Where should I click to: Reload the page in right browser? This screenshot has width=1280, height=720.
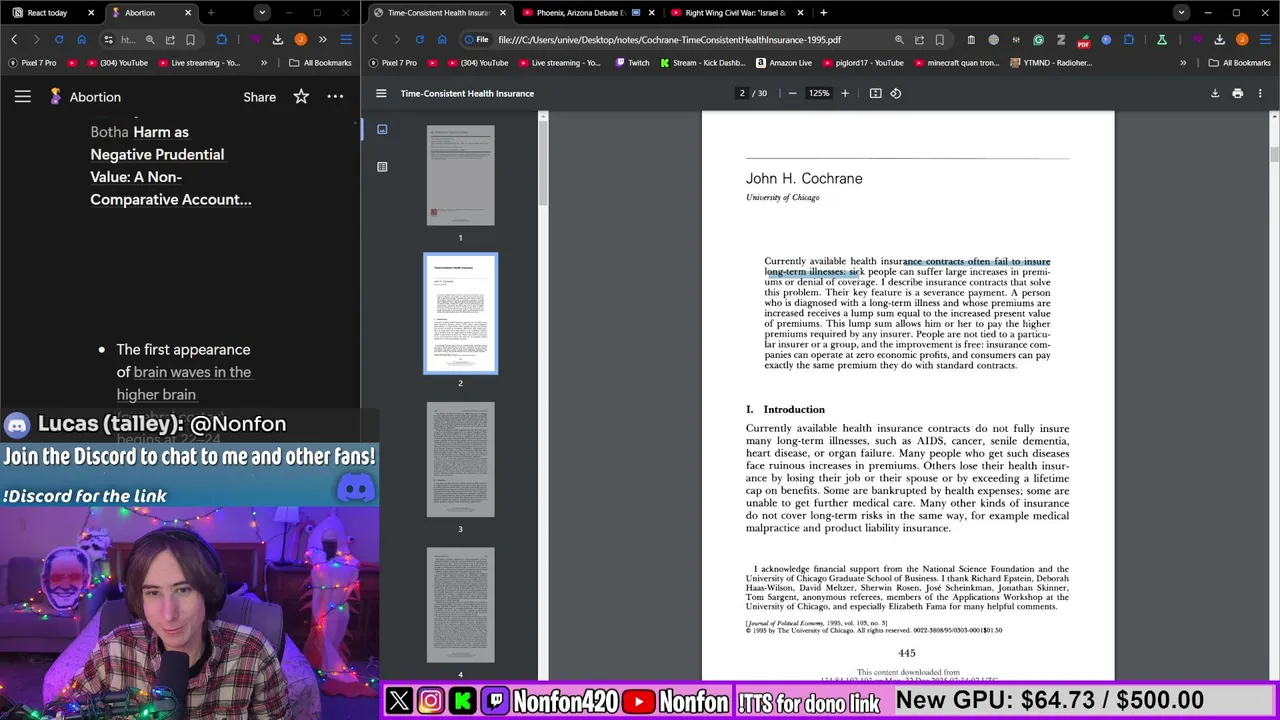419,40
